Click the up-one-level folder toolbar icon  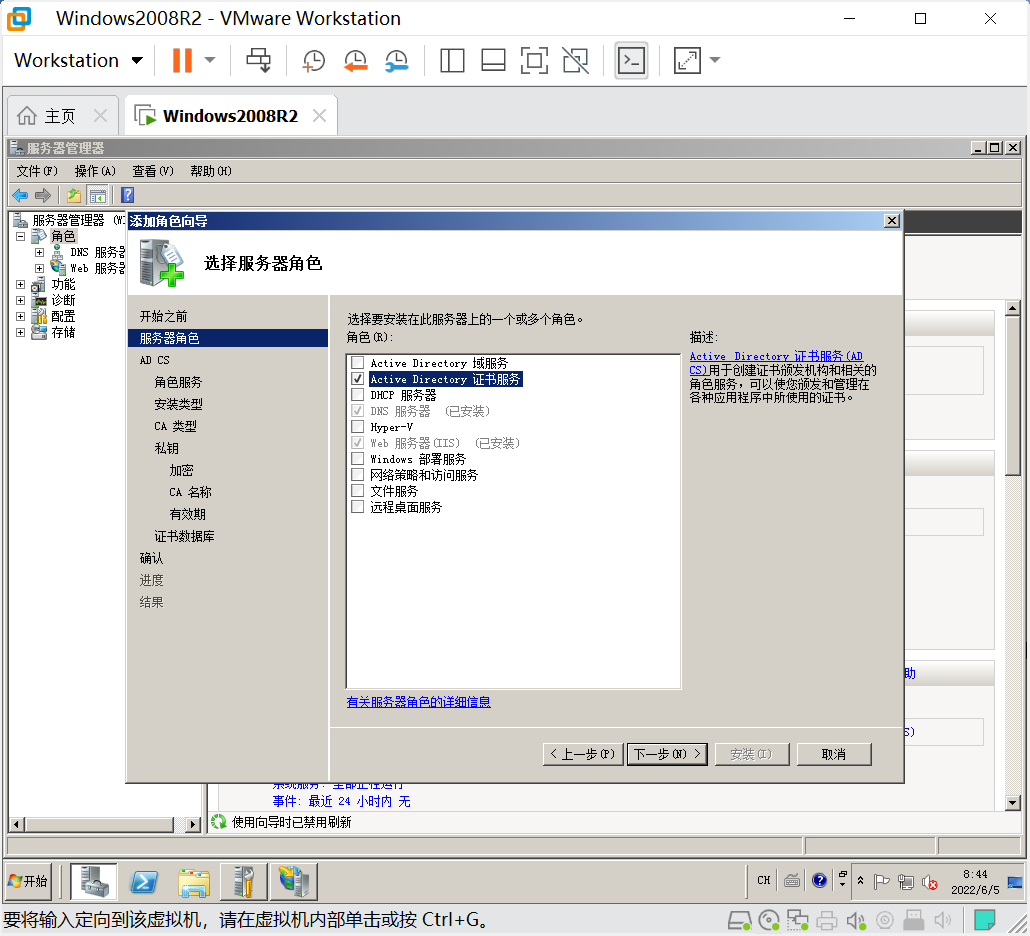click(x=74, y=195)
